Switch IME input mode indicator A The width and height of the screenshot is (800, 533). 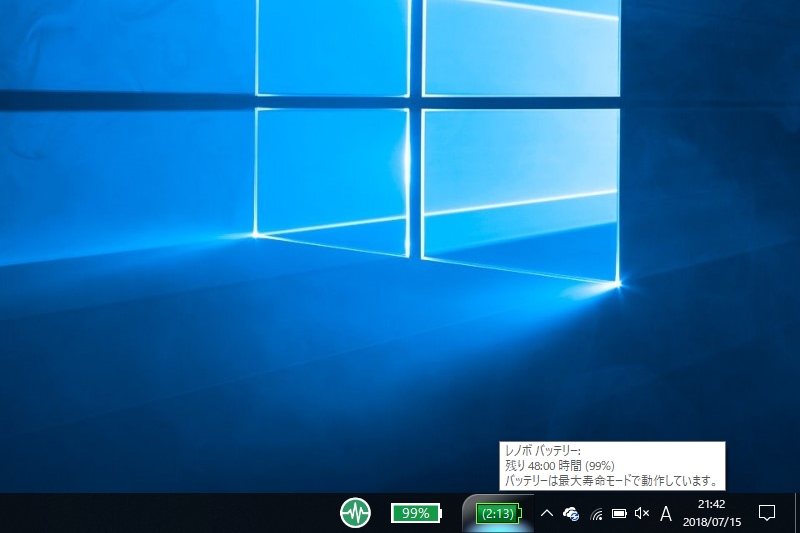click(665, 514)
